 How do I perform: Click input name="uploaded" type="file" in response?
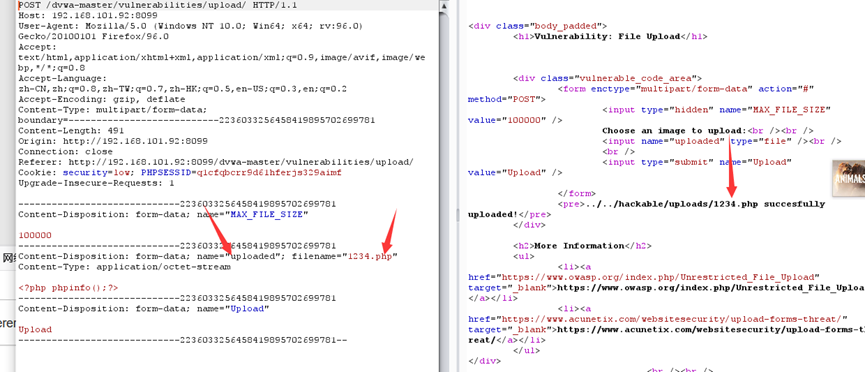[x=700, y=141]
